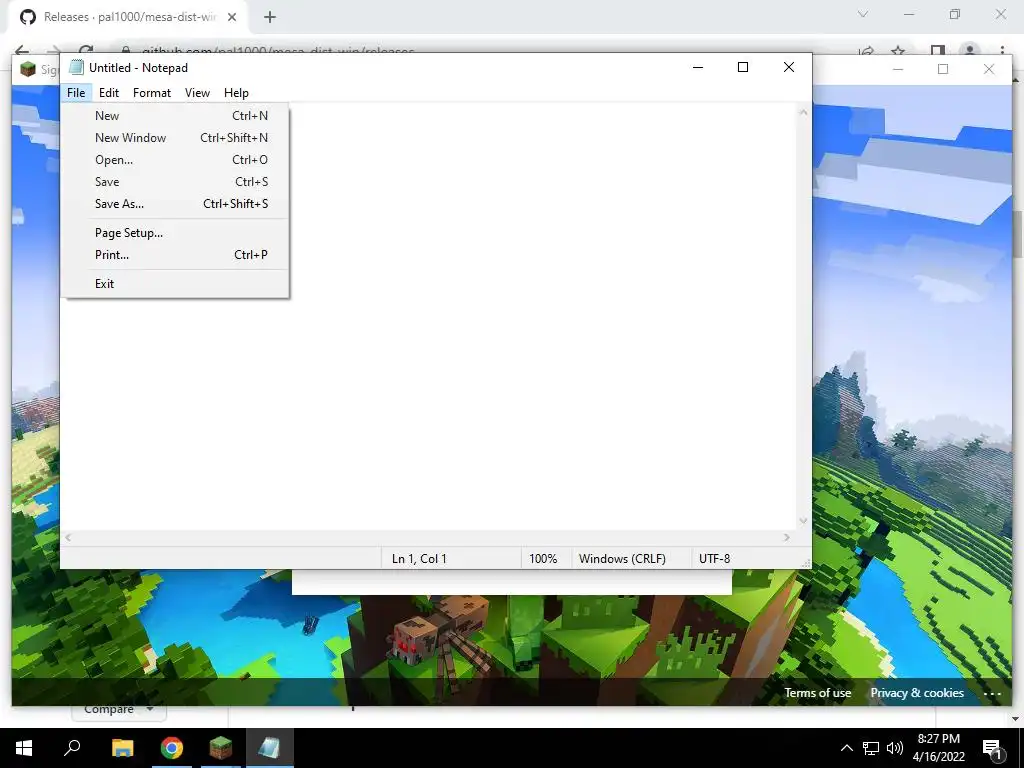Open the View menu in Notepad
Viewport: 1024px width, 768px height.
[197, 93]
